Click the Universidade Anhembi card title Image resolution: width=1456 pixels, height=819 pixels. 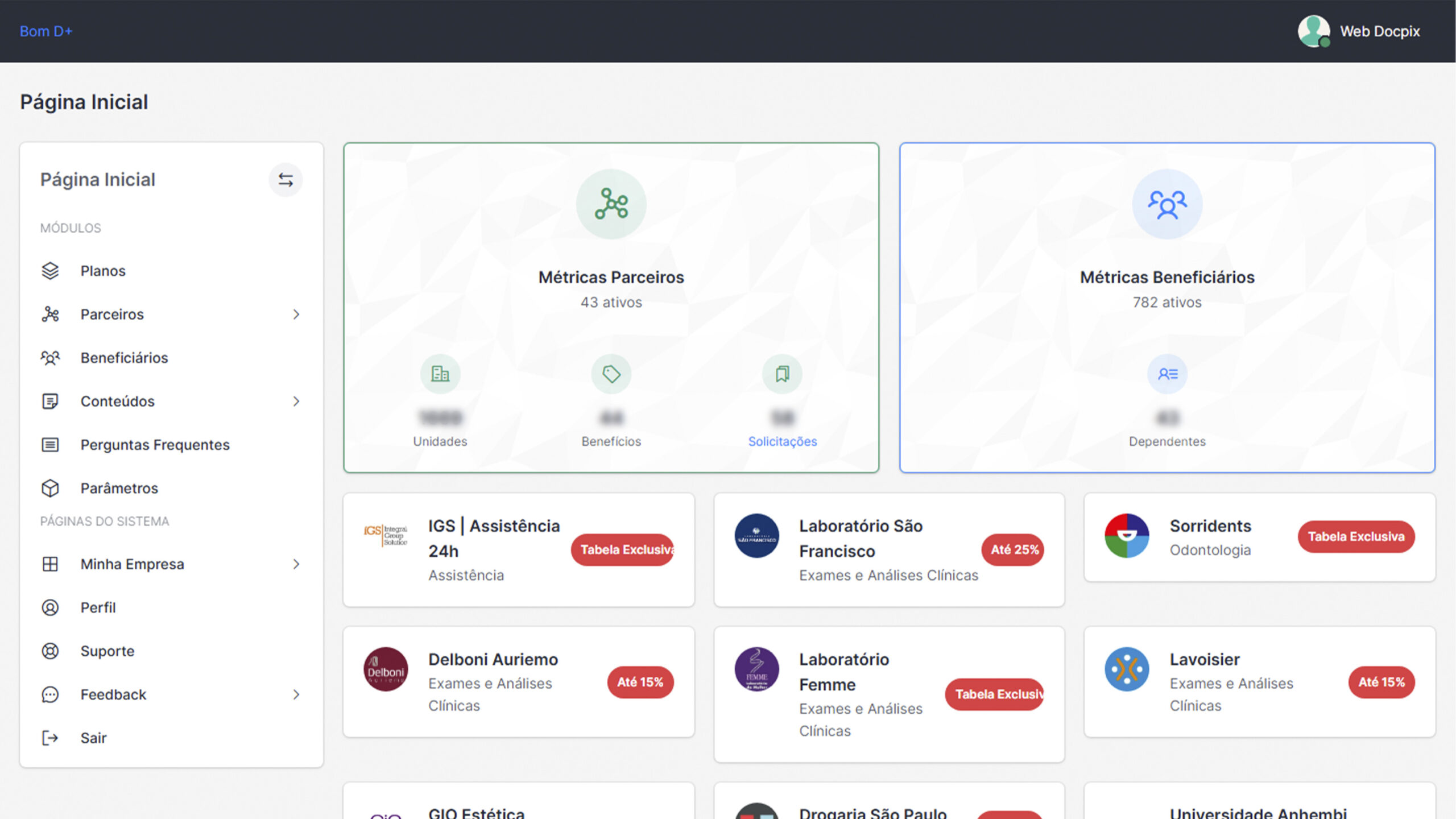(x=1258, y=813)
